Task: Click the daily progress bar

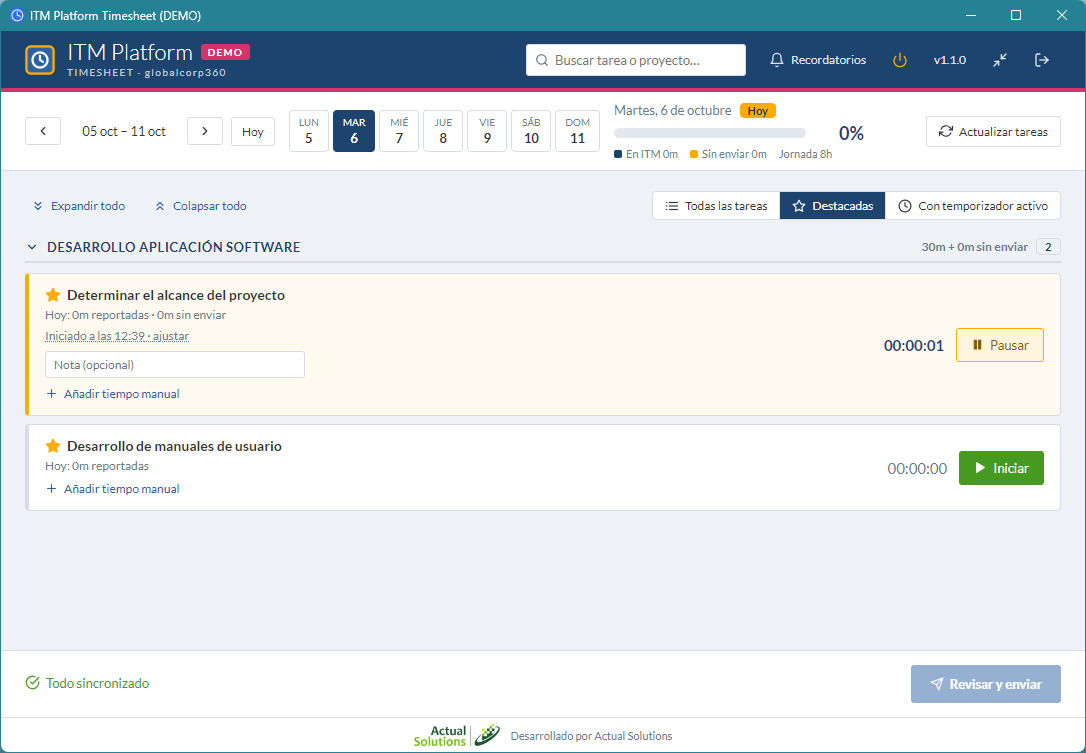Action: tap(710, 133)
